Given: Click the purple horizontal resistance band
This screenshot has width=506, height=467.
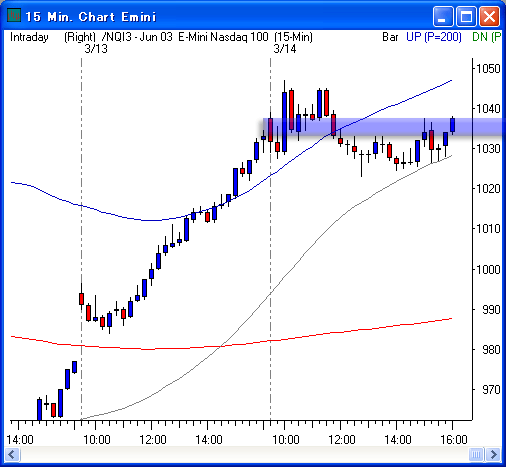Looking at the screenshot, I should tap(383, 127).
